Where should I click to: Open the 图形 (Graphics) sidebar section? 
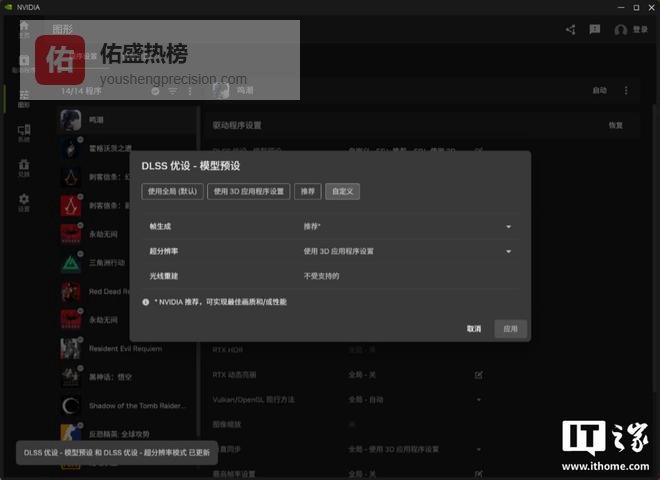coord(24,98)
